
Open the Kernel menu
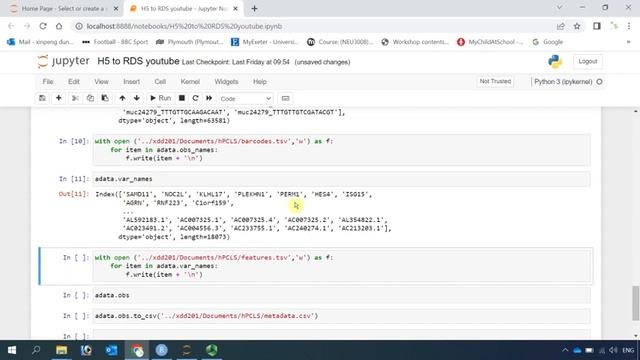tap(190, 82)
